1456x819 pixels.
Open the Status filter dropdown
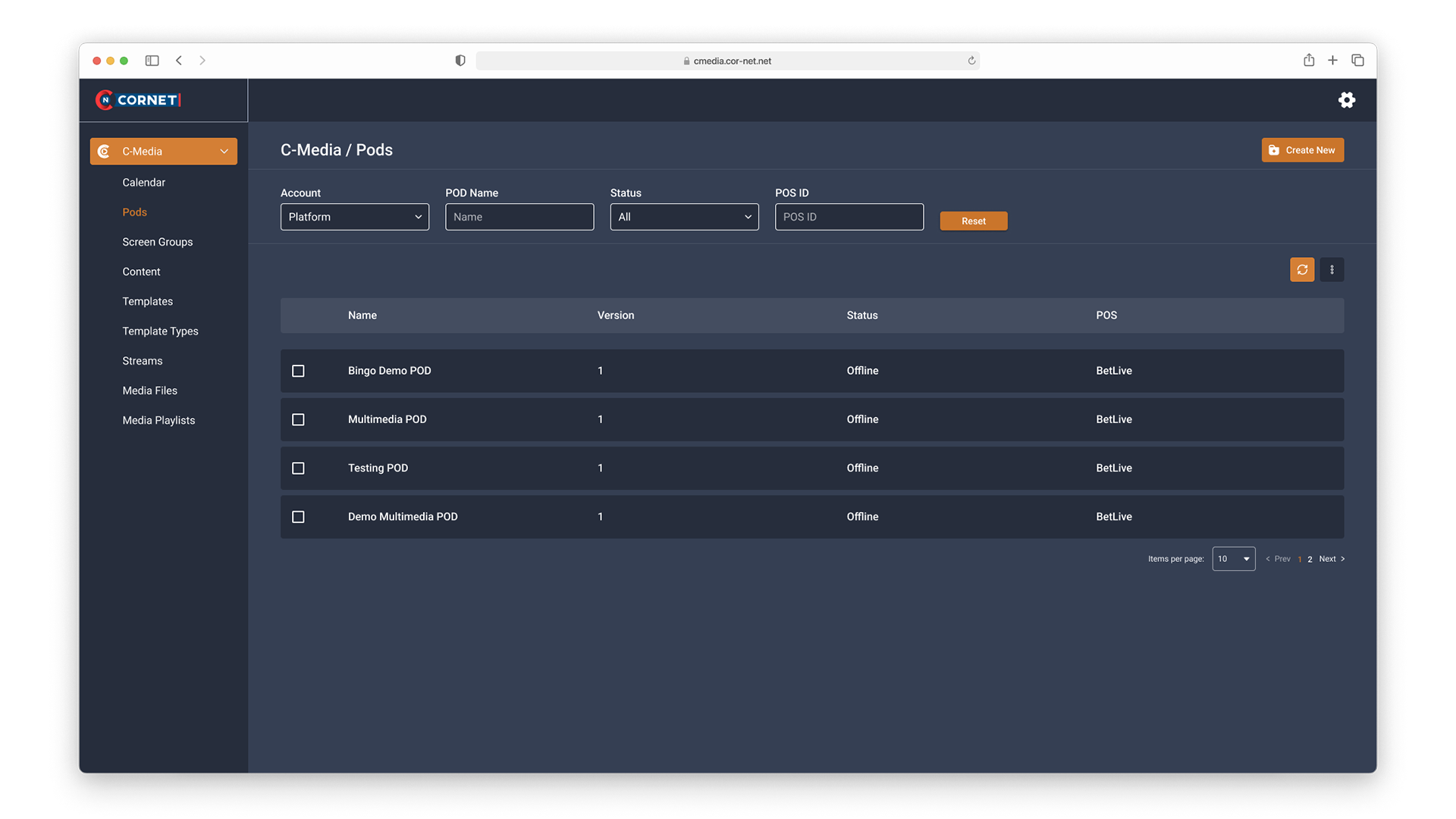684,217
